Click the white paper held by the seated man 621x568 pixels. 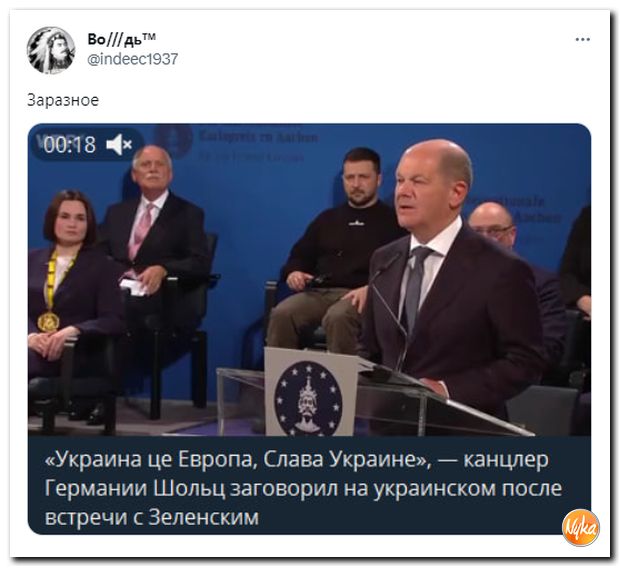click(x=136, y=287)
